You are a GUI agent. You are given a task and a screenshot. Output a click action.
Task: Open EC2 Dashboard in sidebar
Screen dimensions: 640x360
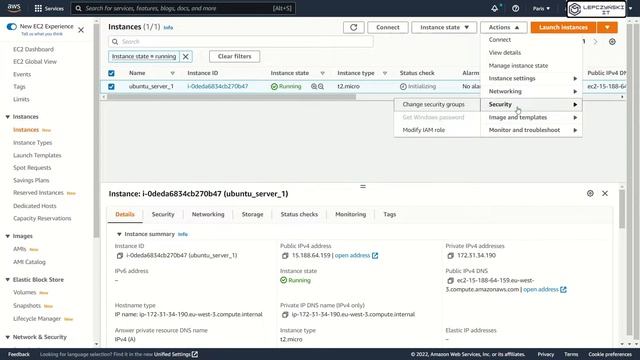(x=33, y=49)
